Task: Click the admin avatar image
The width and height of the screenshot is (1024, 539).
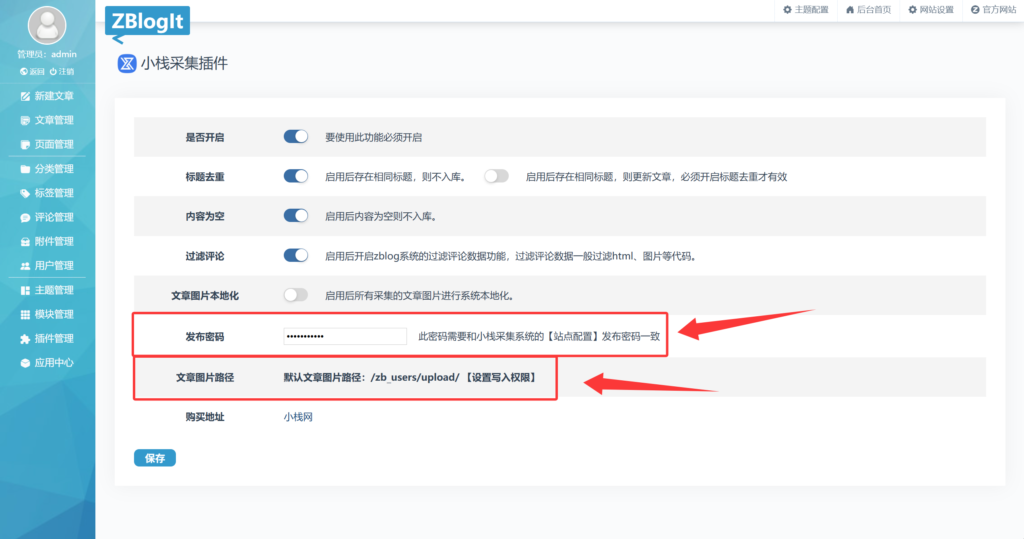Action: 46,25
